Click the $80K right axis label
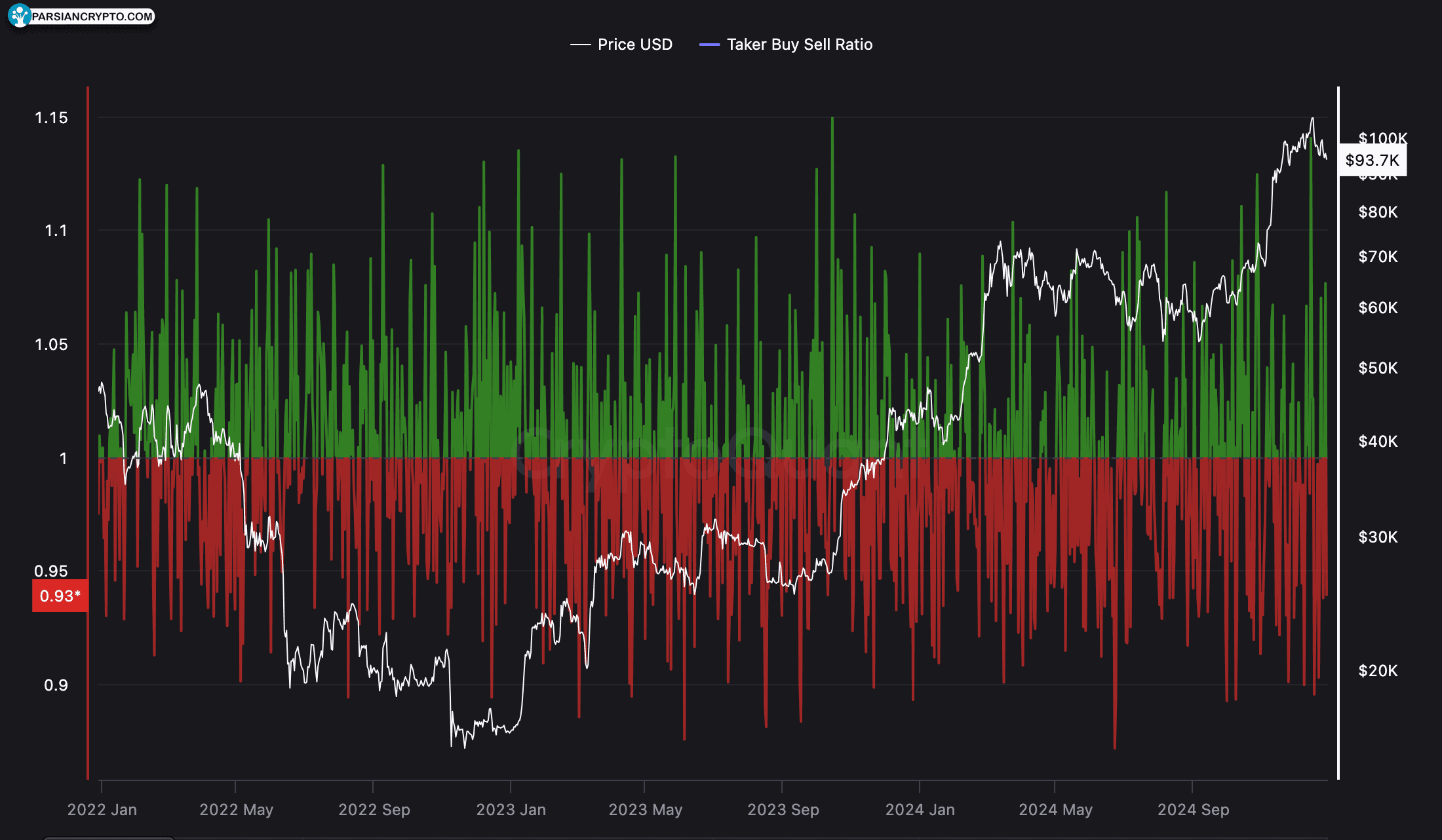This screenshot has height=840, width=1442. (x=1378, y=212)
